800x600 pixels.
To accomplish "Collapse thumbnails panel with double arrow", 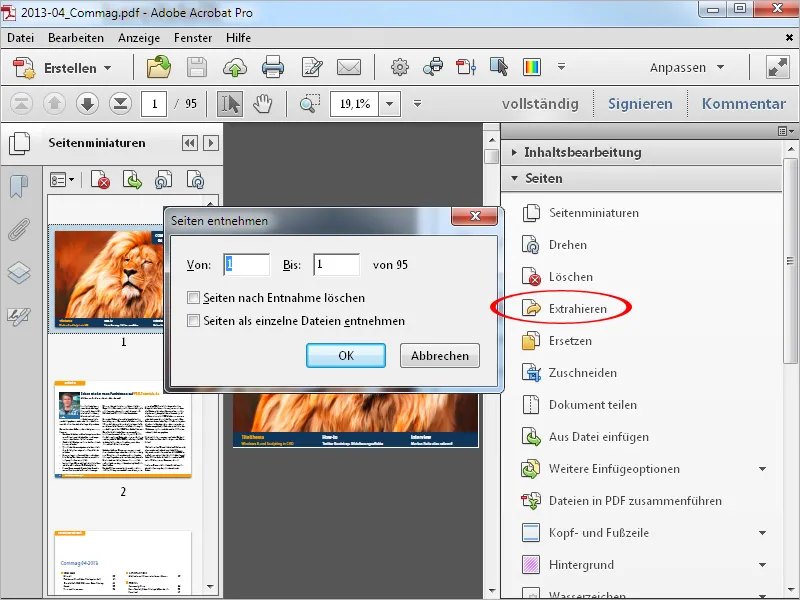I will [190, 143].
